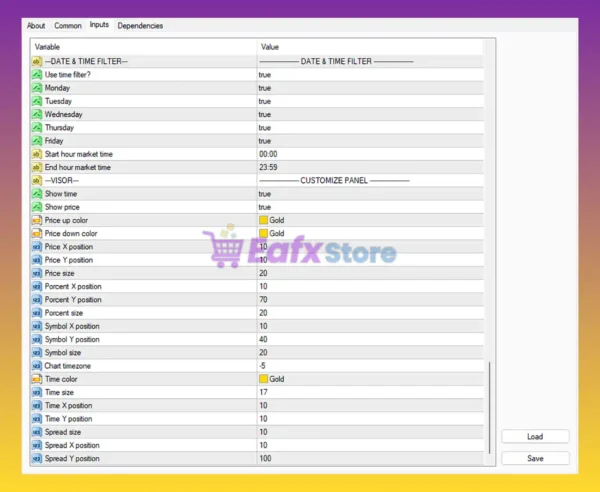Screen dimensions: 600x492
Task: Select the Chart timezone value -5
Action: [x=262, y=366]
